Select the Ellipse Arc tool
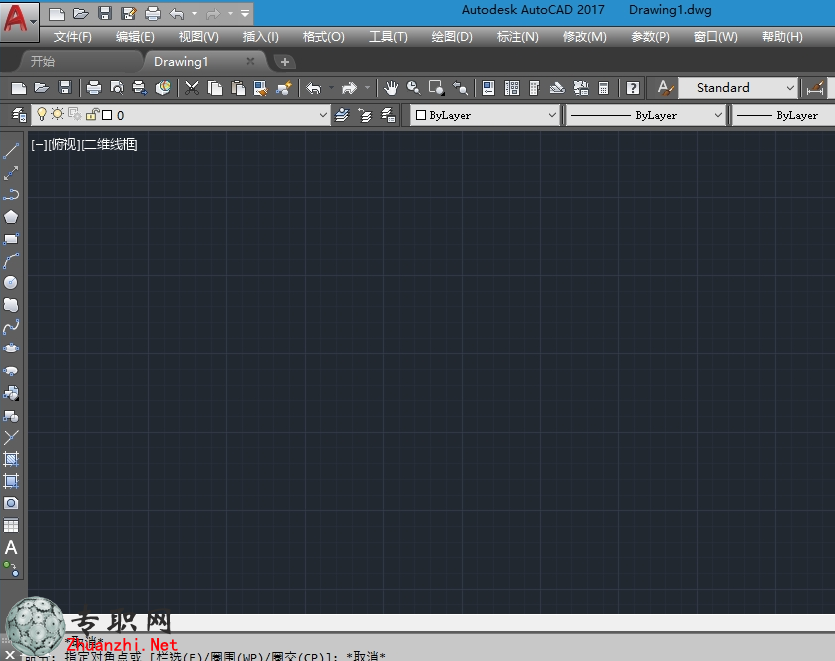Viewport: 835px width, 661px height. 11,371
